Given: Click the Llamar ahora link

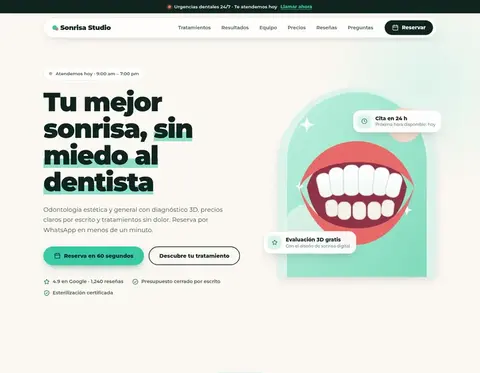Looking at the screenshot, I should 296,7.
